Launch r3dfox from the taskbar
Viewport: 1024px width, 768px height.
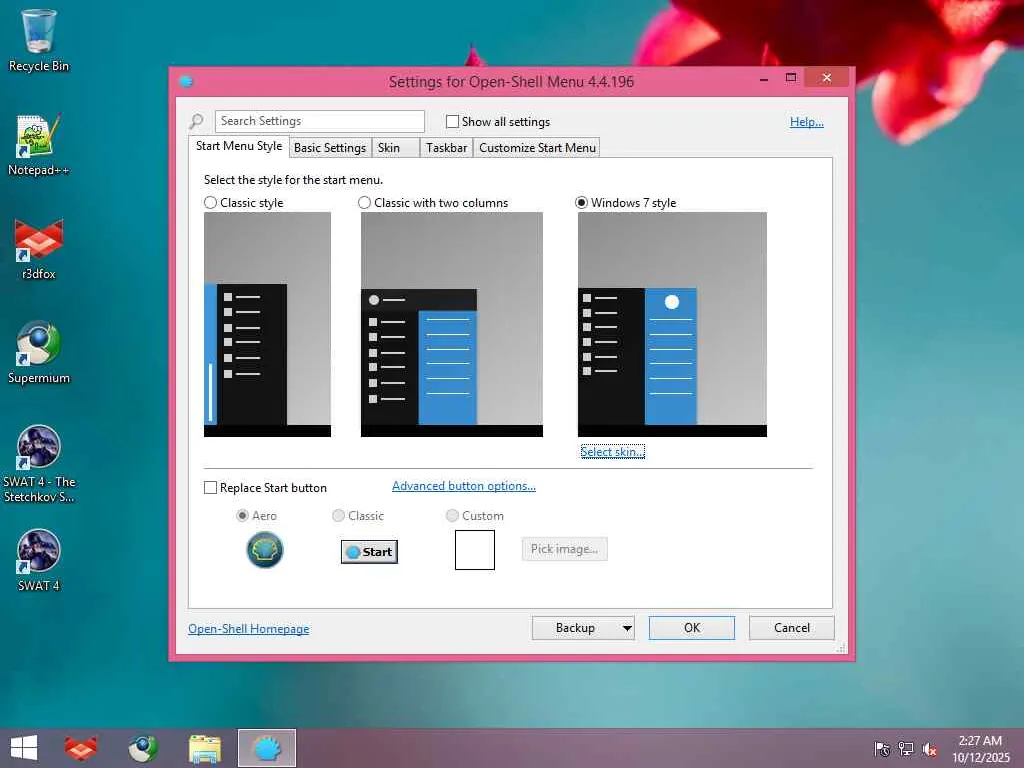[81, 748]
